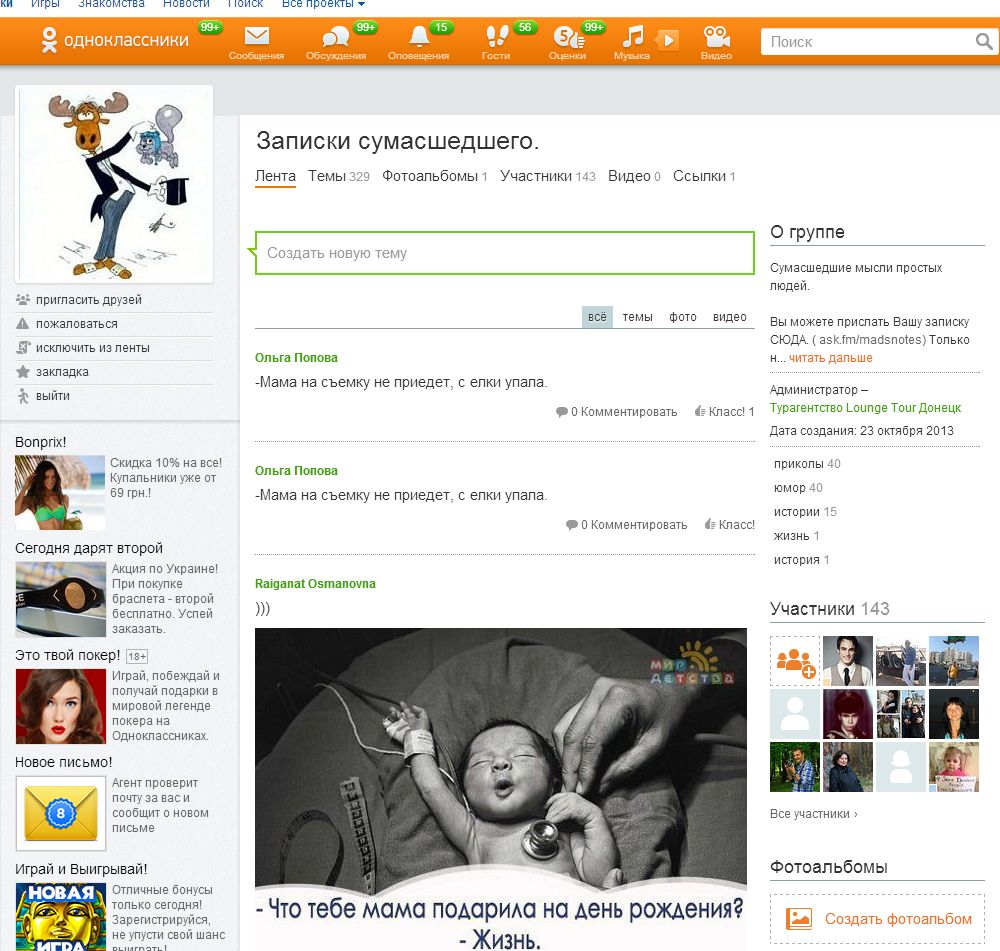
Task: Click the little girl member photo
Action: coord(953,767)
